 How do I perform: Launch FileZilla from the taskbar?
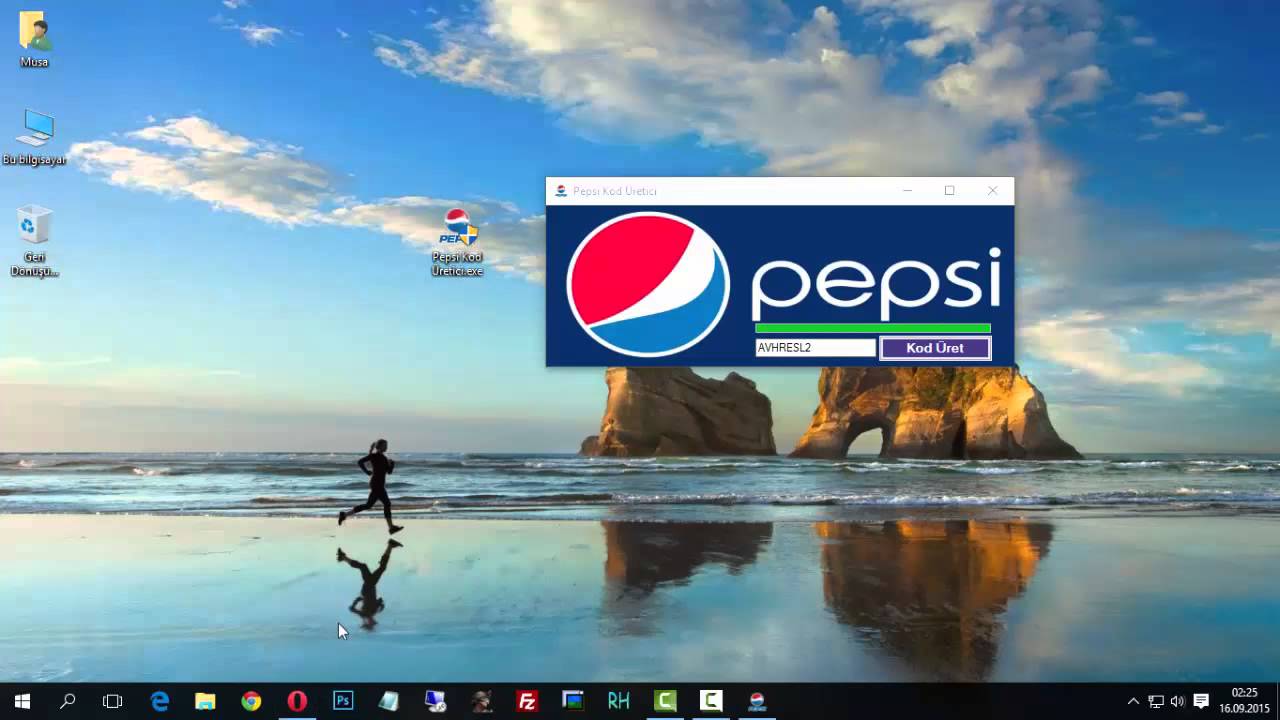coord(527,701)
